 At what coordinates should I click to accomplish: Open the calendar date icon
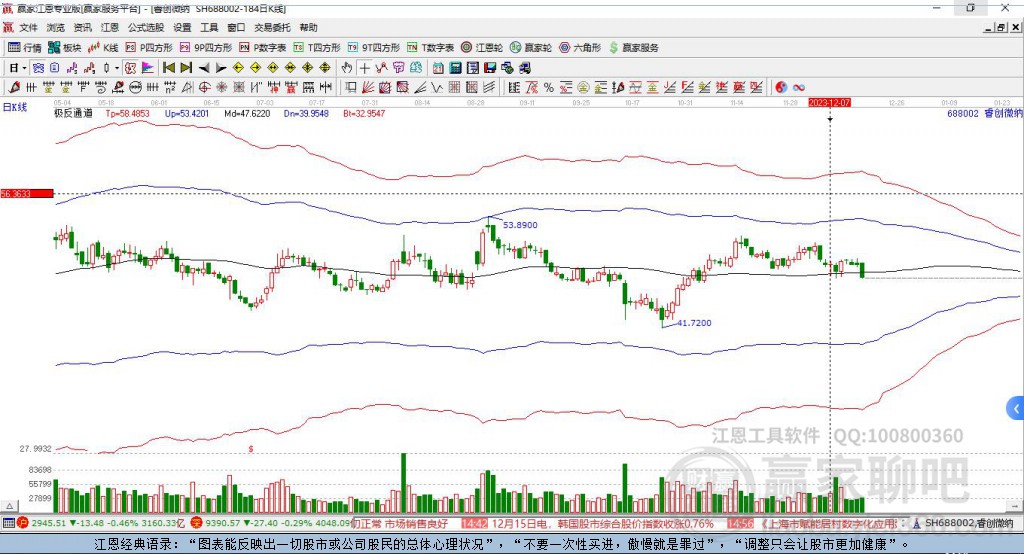click(438, 68)
